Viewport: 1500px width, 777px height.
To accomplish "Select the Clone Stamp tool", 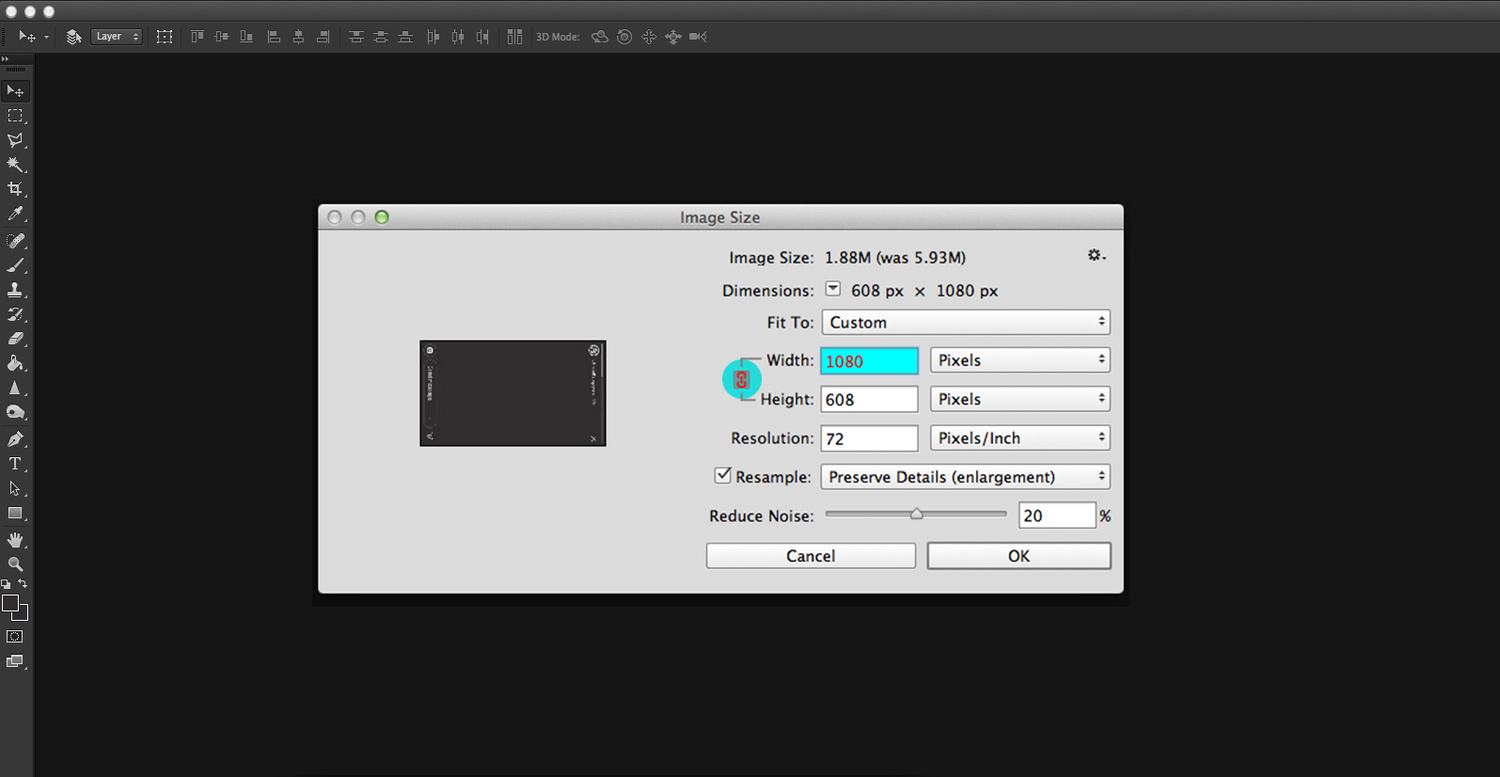I will (x=15, y=290).
